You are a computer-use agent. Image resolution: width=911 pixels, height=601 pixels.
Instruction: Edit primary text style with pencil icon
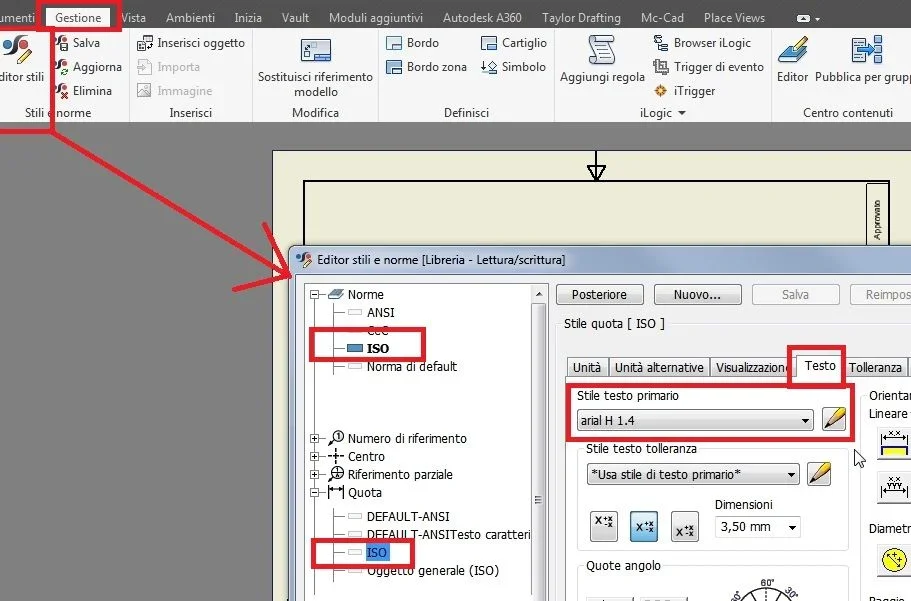pos(834,419)
